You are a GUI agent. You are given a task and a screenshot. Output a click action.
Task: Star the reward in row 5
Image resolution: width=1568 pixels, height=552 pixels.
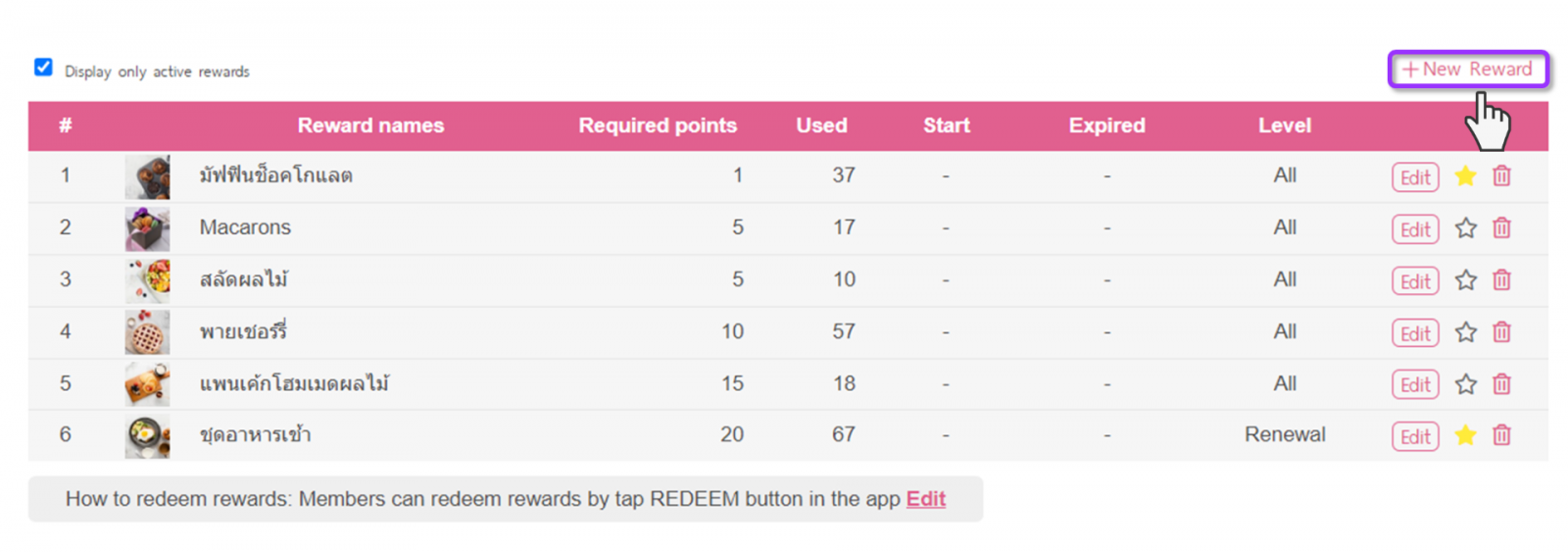pos(1465,384)
